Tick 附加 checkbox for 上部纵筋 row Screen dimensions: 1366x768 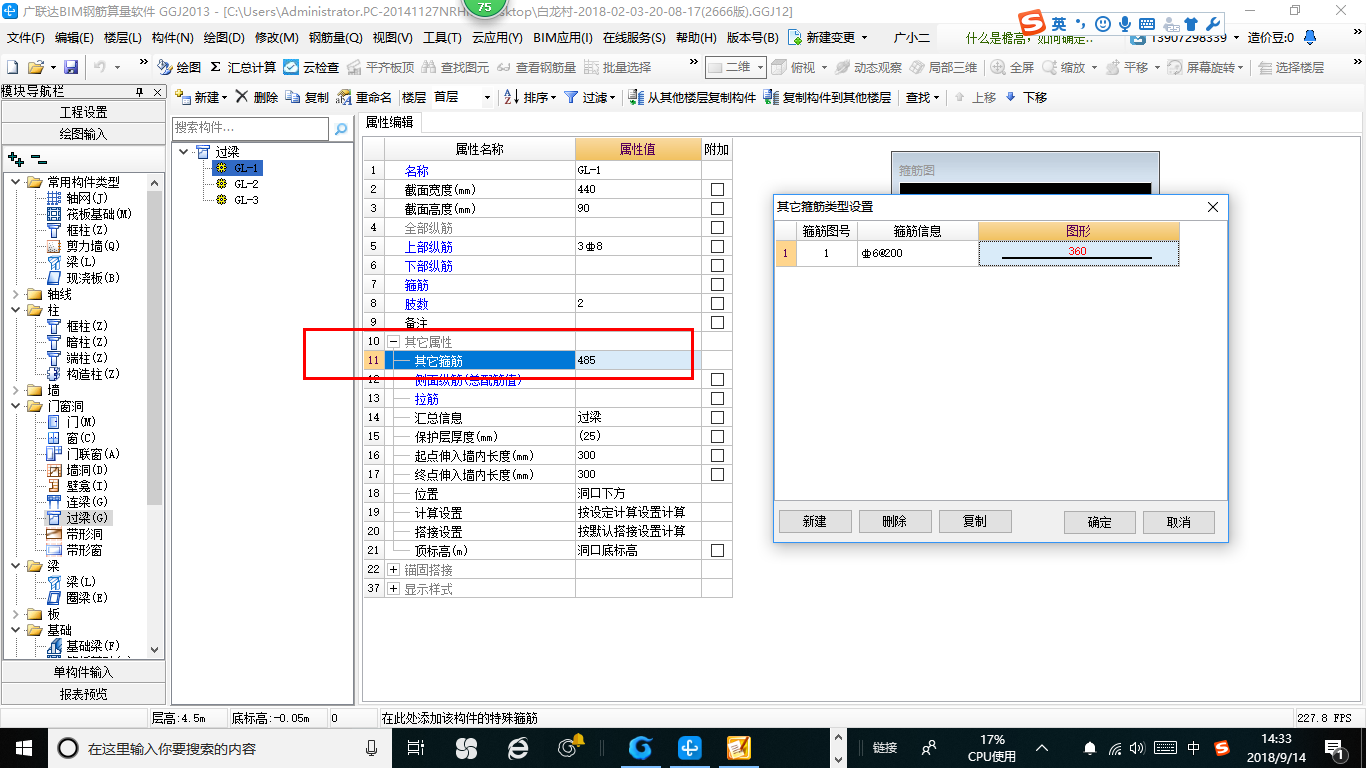pyautogui.click(x=717, y=247)
